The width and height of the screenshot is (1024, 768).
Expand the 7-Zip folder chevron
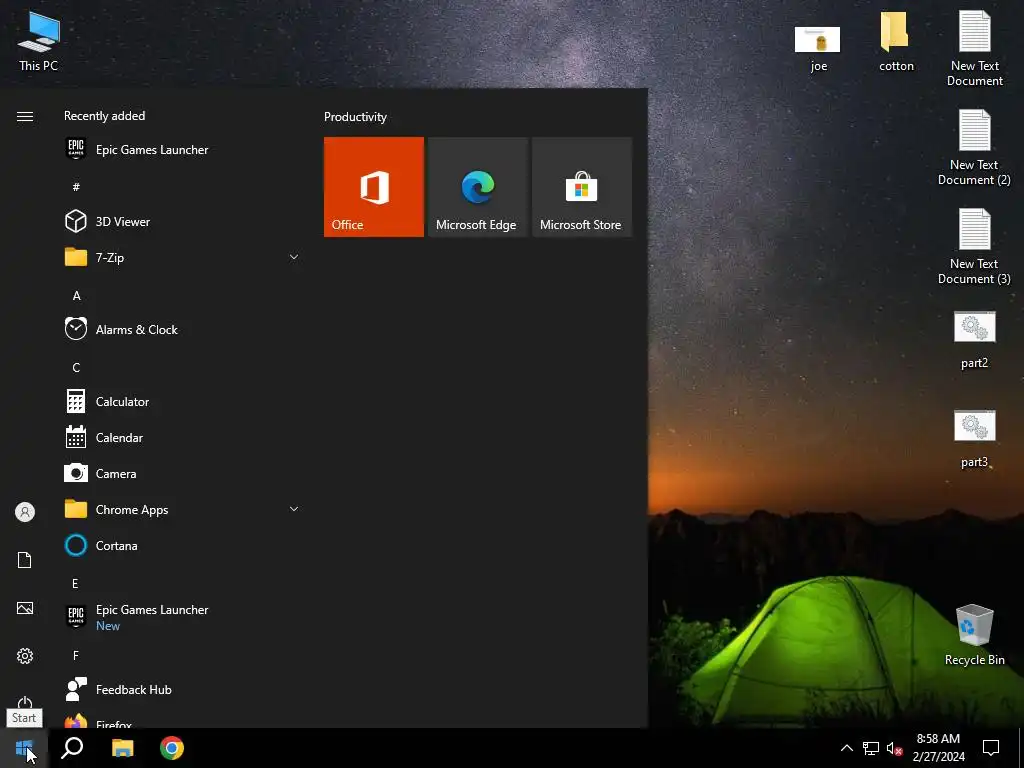point(294,257)
